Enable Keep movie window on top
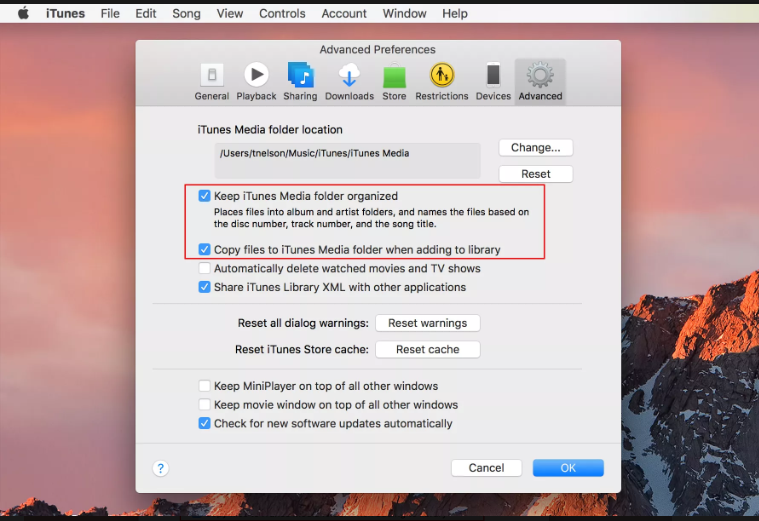759x521 pixels. (204, 405)
